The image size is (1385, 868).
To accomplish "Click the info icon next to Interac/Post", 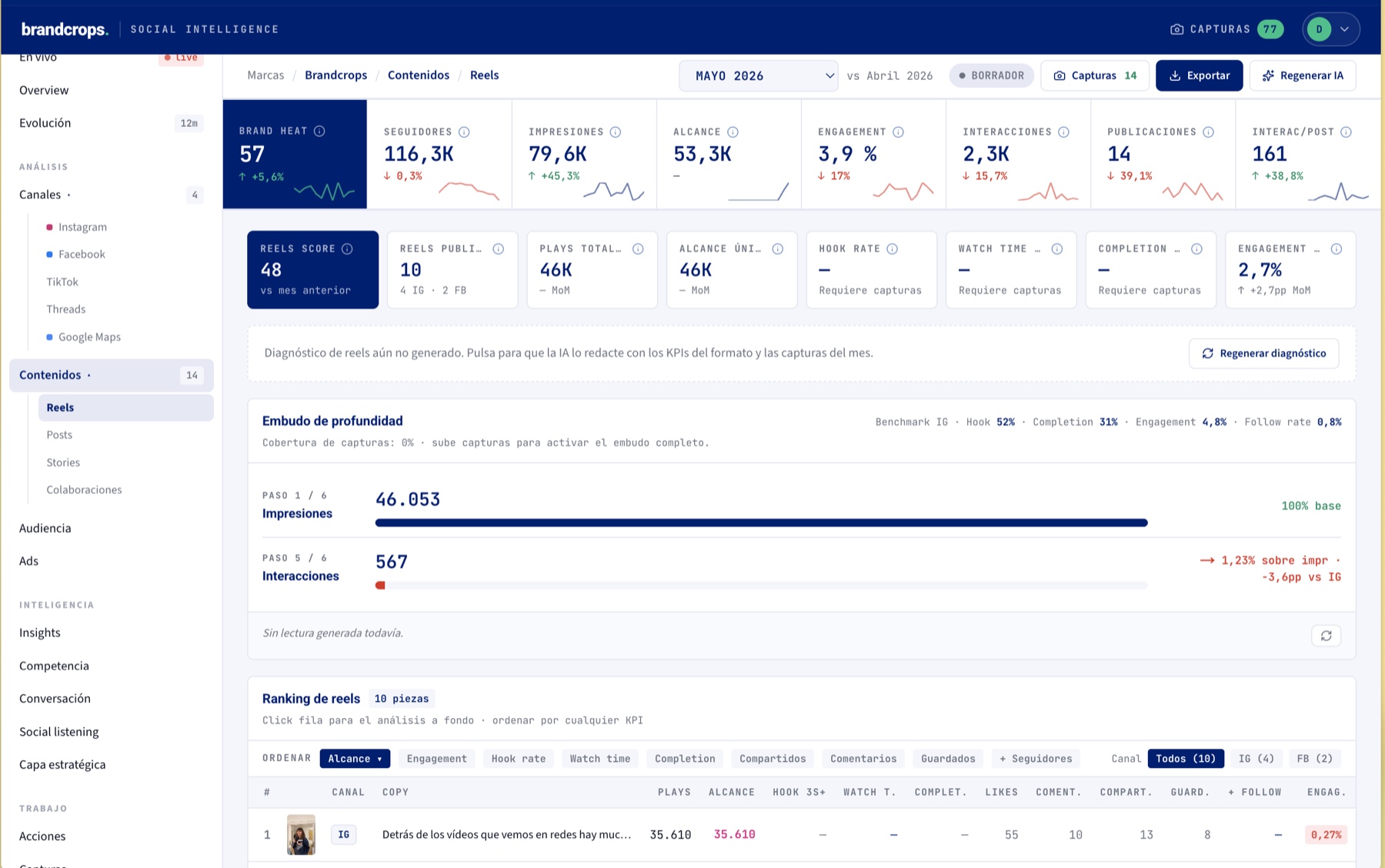I will pos(1346,132).
